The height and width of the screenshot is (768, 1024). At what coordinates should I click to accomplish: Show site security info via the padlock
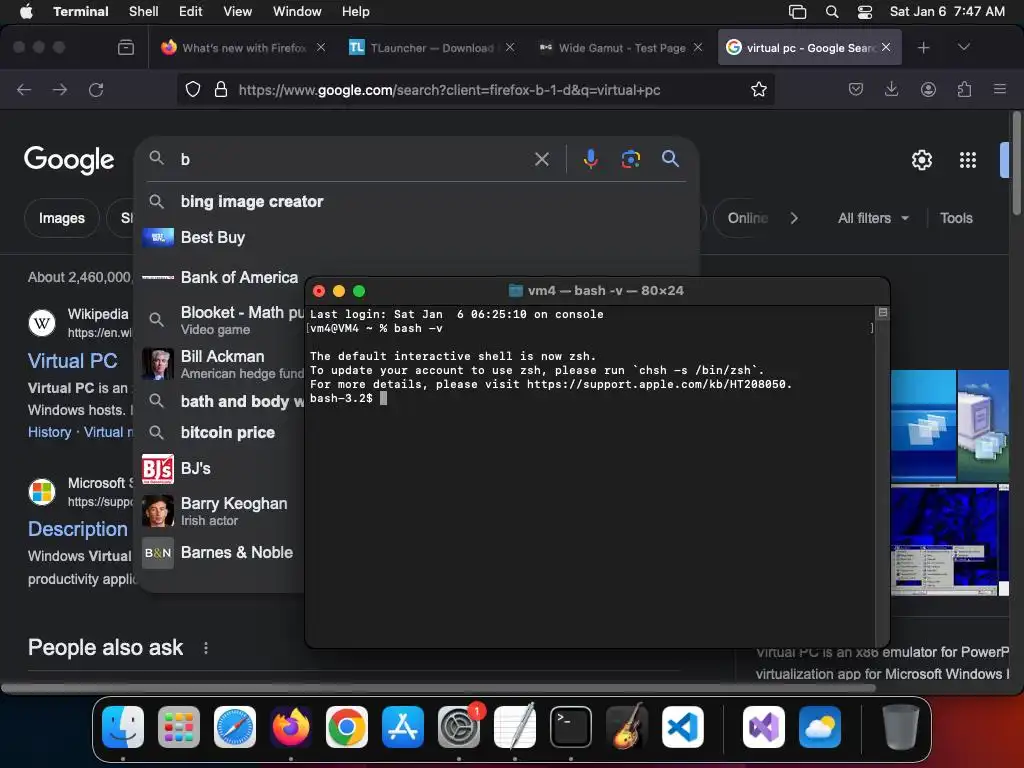[x=221, y=89]
